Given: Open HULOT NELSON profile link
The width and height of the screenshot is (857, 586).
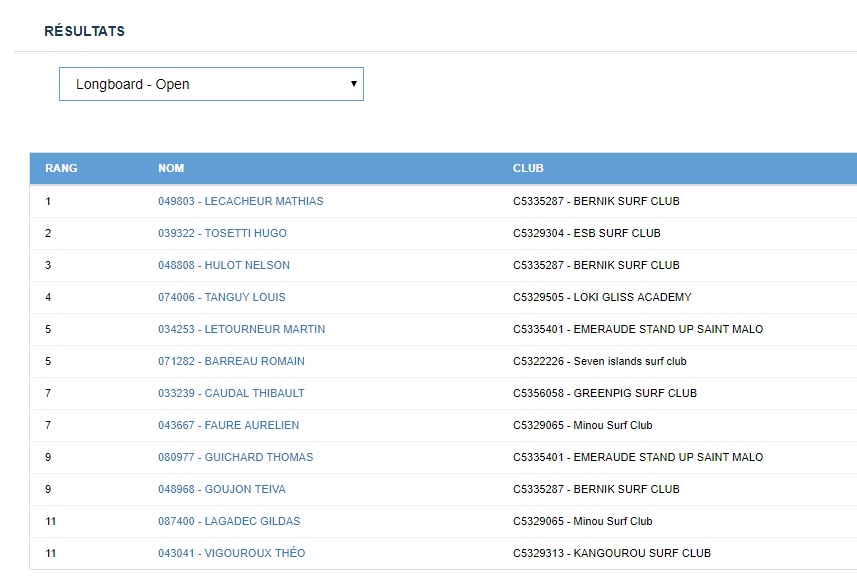Looking at the screenshot, I should tap(224, 265).
